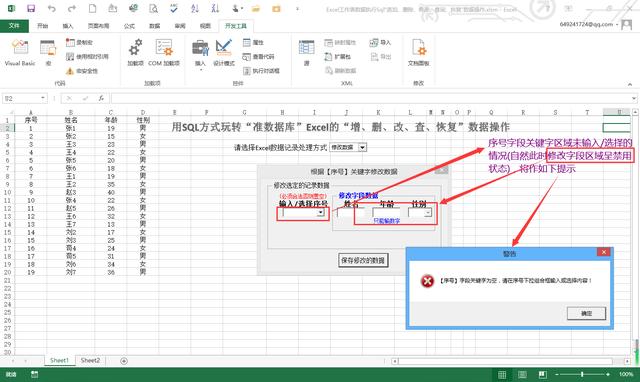Open the File (文件) tab

point(14,26)
